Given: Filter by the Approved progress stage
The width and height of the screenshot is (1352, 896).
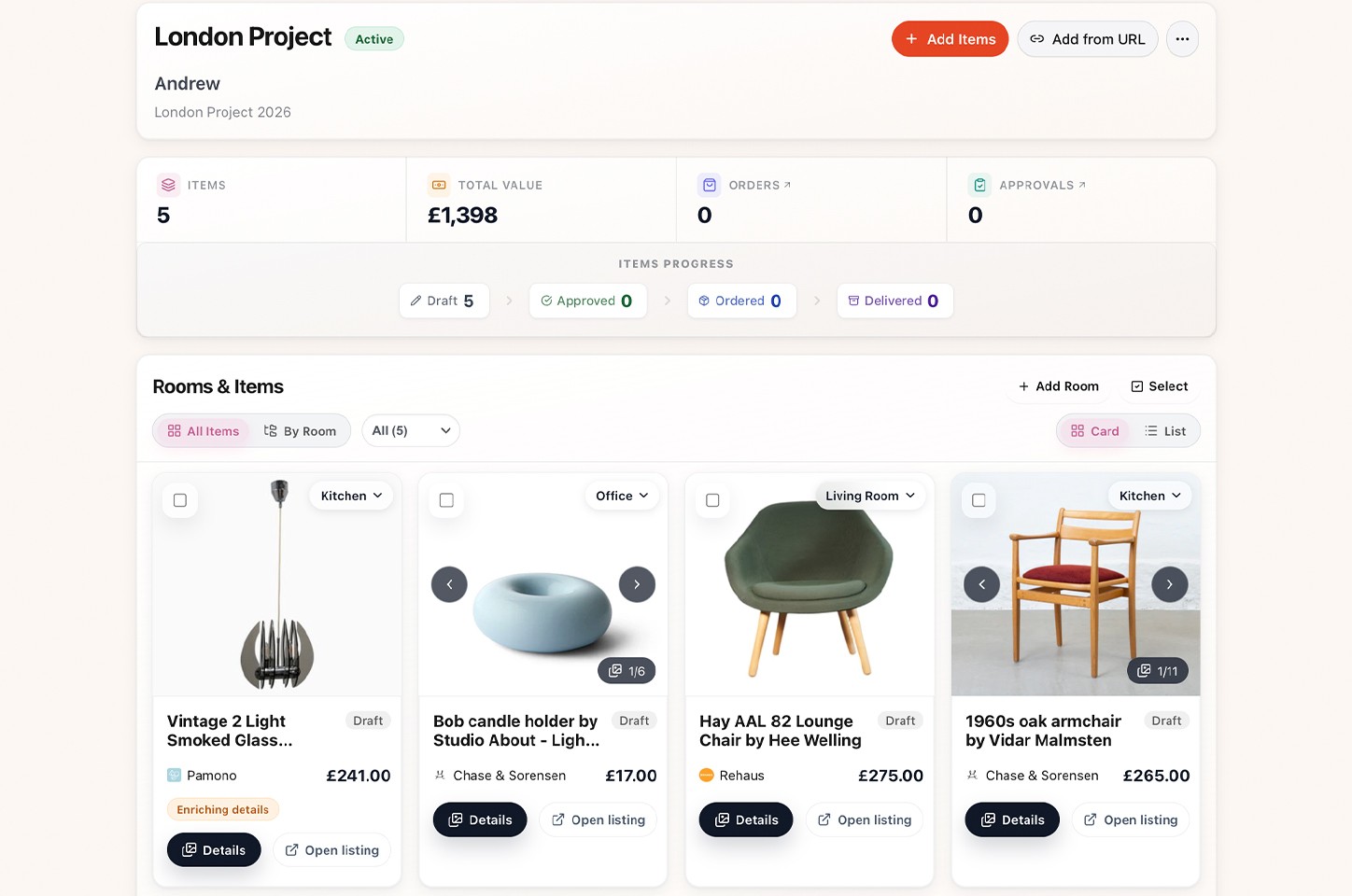Looking at the screenshot, I should [x=587, y=301].
